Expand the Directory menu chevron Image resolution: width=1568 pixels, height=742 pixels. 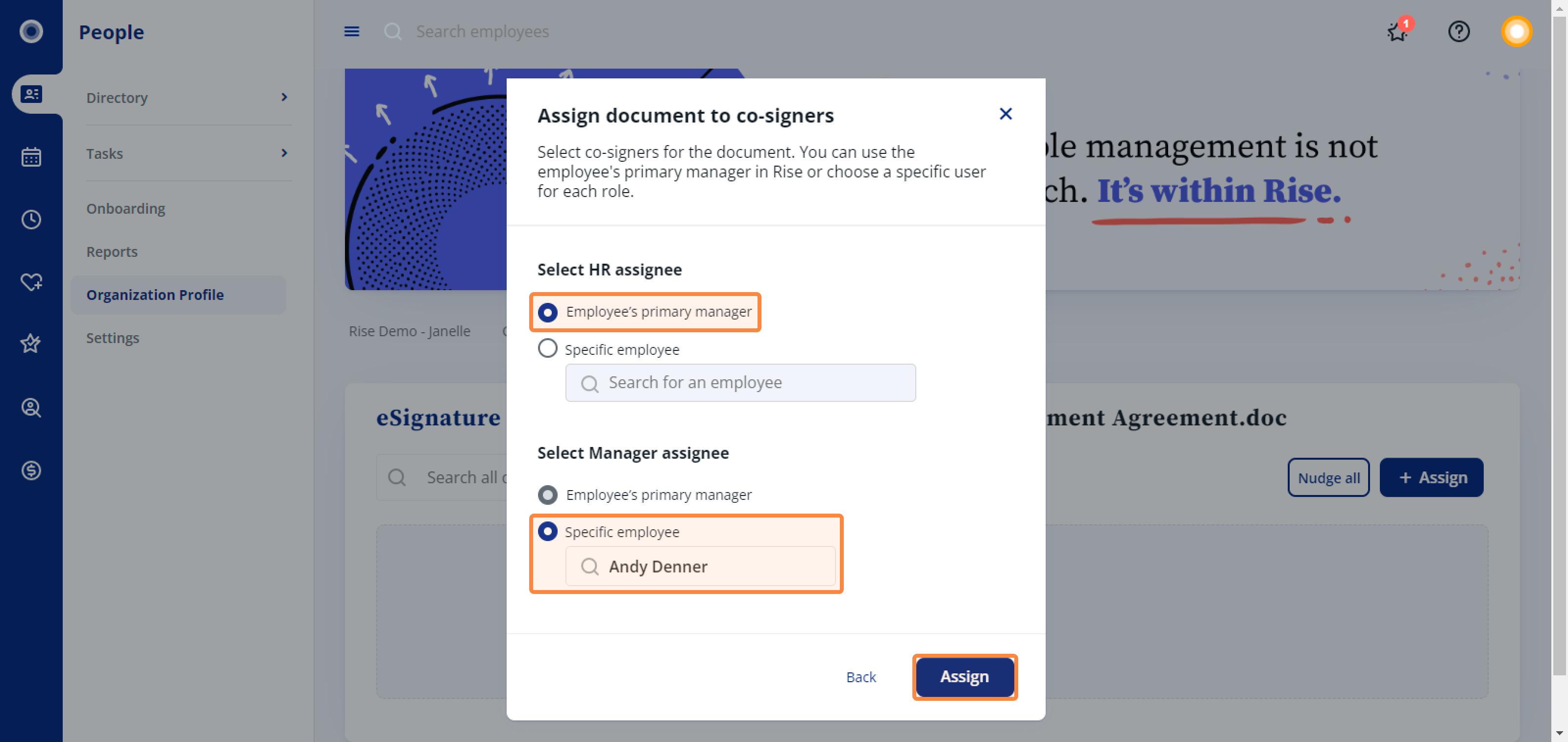[284, 98]
